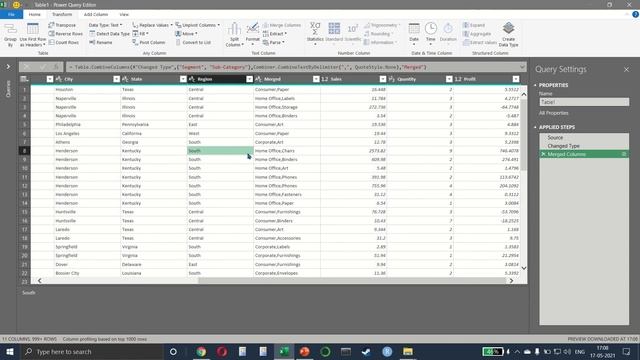Open Sales column filter dropdown

coord(382,79)
